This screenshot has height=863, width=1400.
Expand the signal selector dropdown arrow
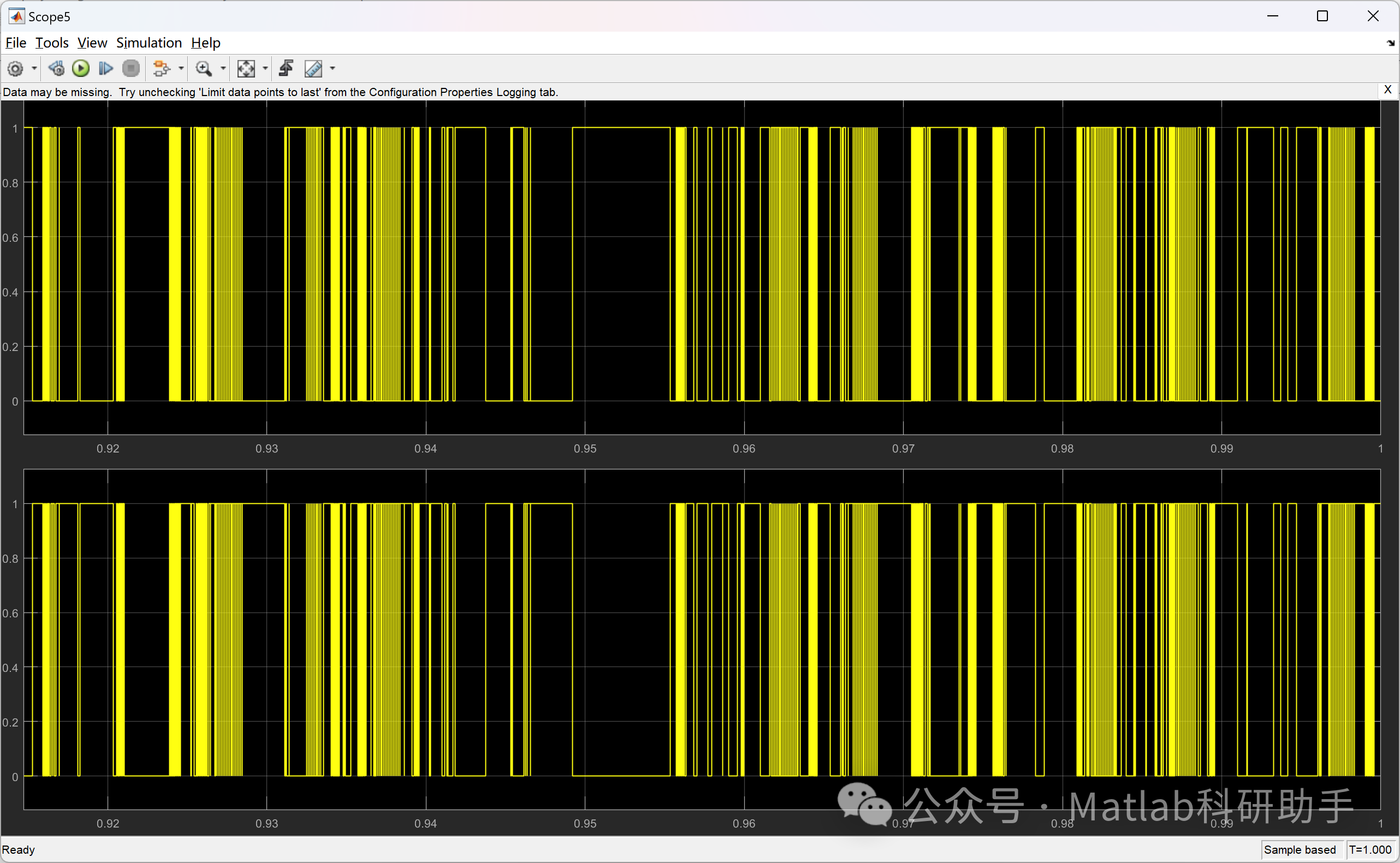(x=181, y=68)
